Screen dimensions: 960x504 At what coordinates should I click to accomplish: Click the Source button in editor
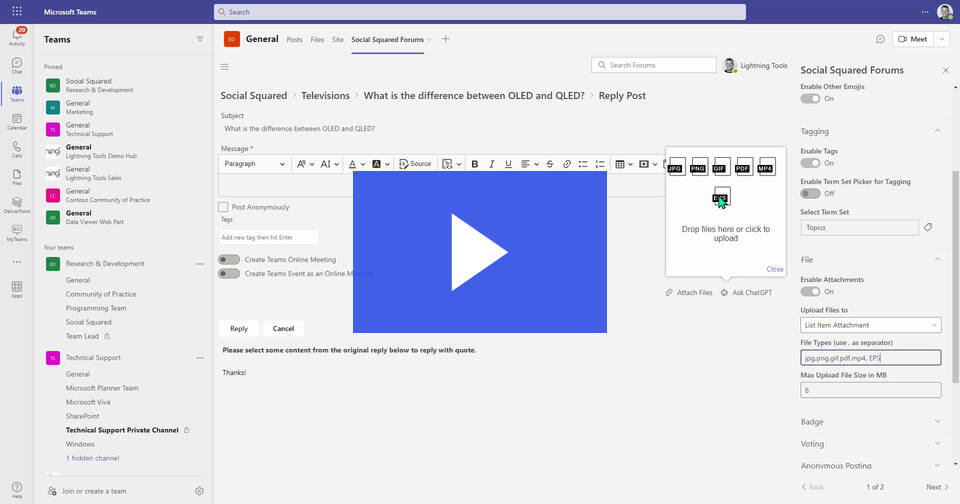pos(415,164)
